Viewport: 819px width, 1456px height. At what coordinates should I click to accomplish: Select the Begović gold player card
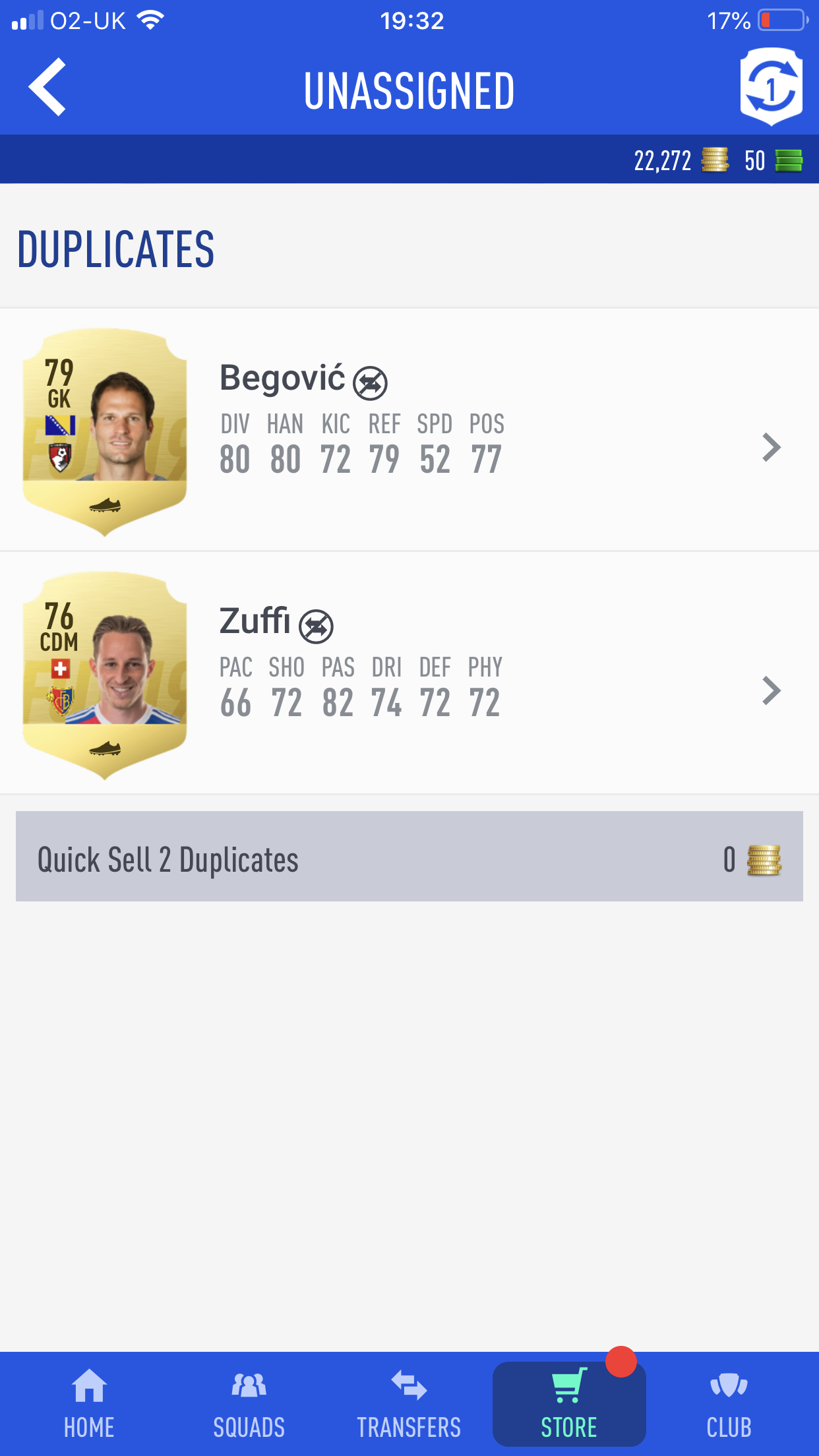[x=105, y=432]
